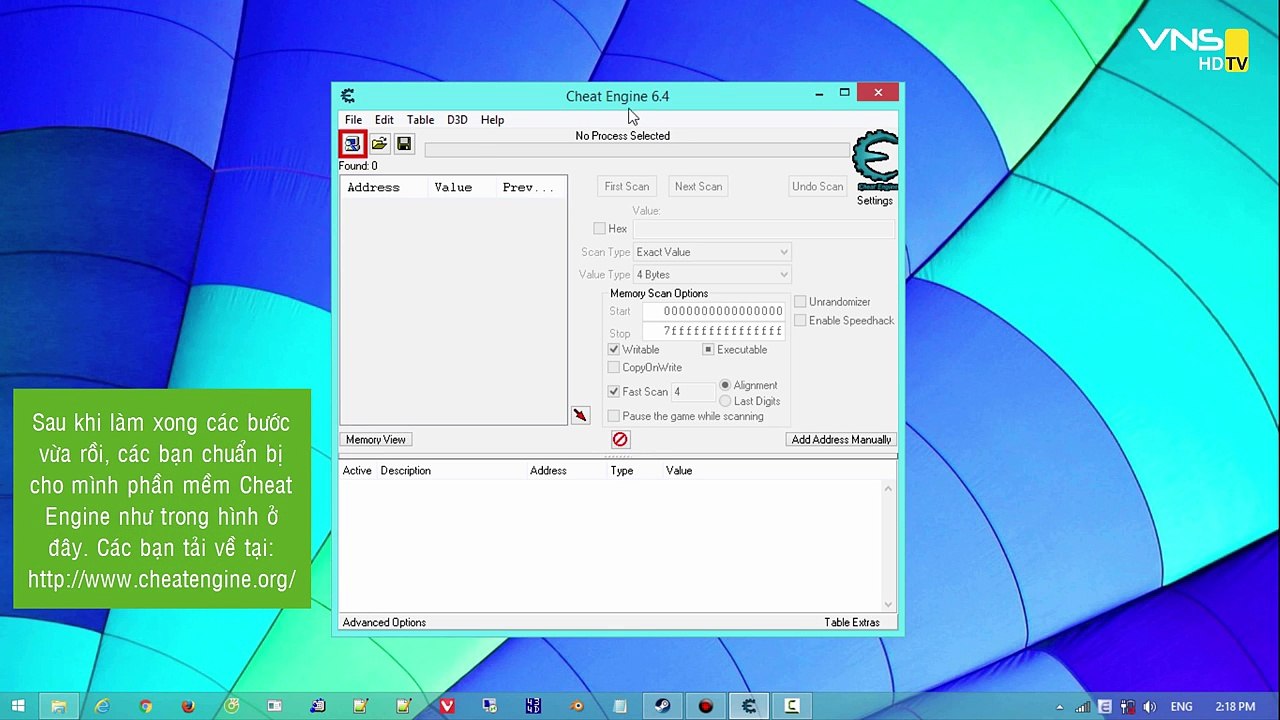
Task: Expand the Scan Type dropdown
Action: tap(712, 252)
